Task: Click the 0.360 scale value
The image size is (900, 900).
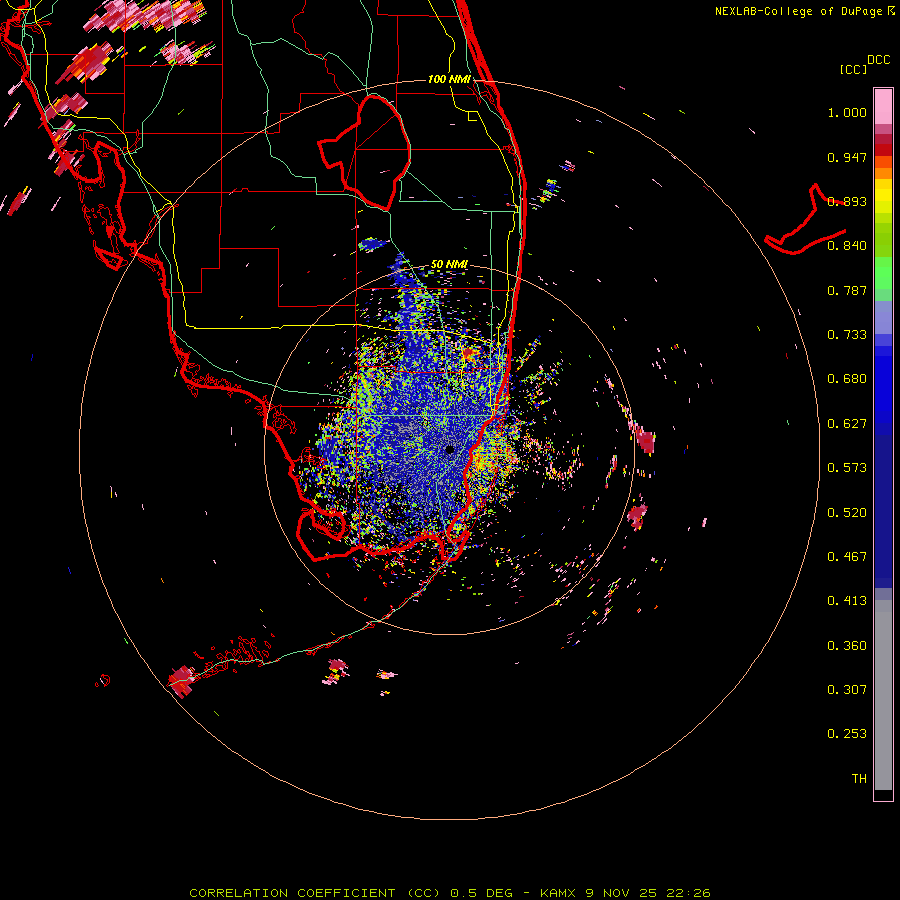Action: pos(847,646)
